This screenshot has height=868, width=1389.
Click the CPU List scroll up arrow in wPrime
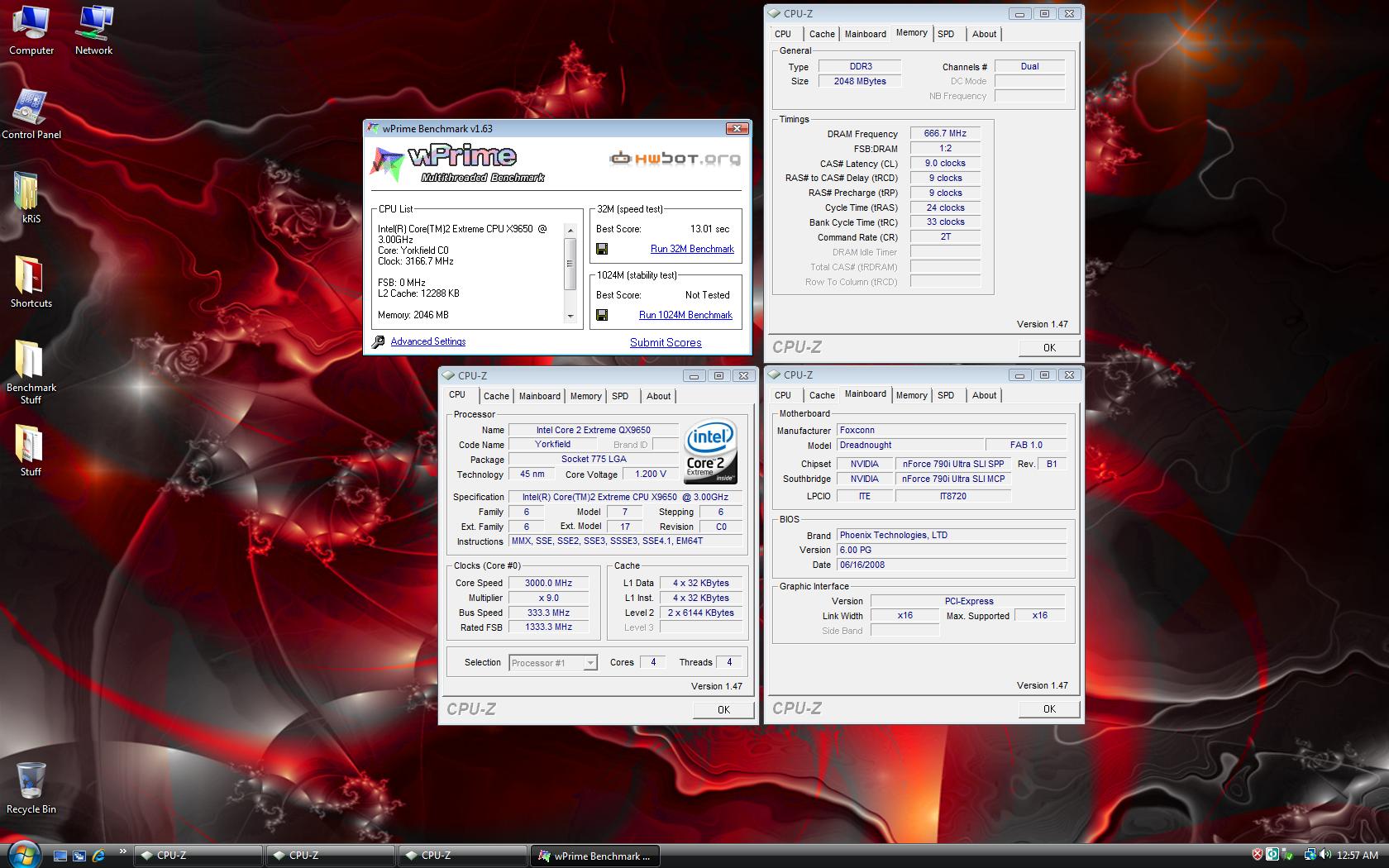point(570,231)
